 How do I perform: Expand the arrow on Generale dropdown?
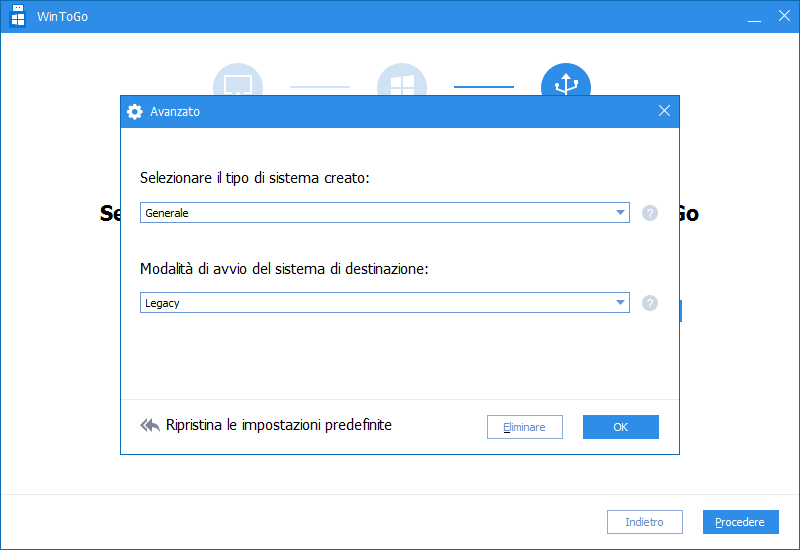tap(621, 213)
